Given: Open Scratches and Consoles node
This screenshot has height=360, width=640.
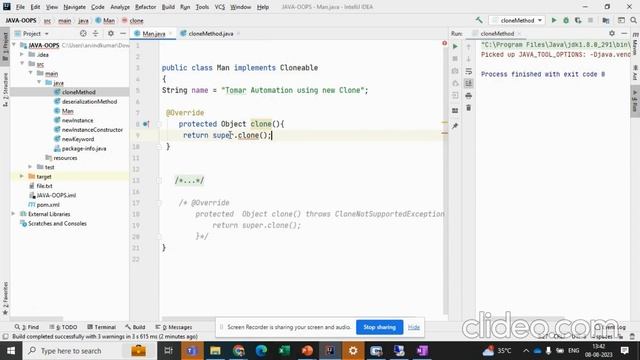Looking at the screenshot, I should pos(57,223).
